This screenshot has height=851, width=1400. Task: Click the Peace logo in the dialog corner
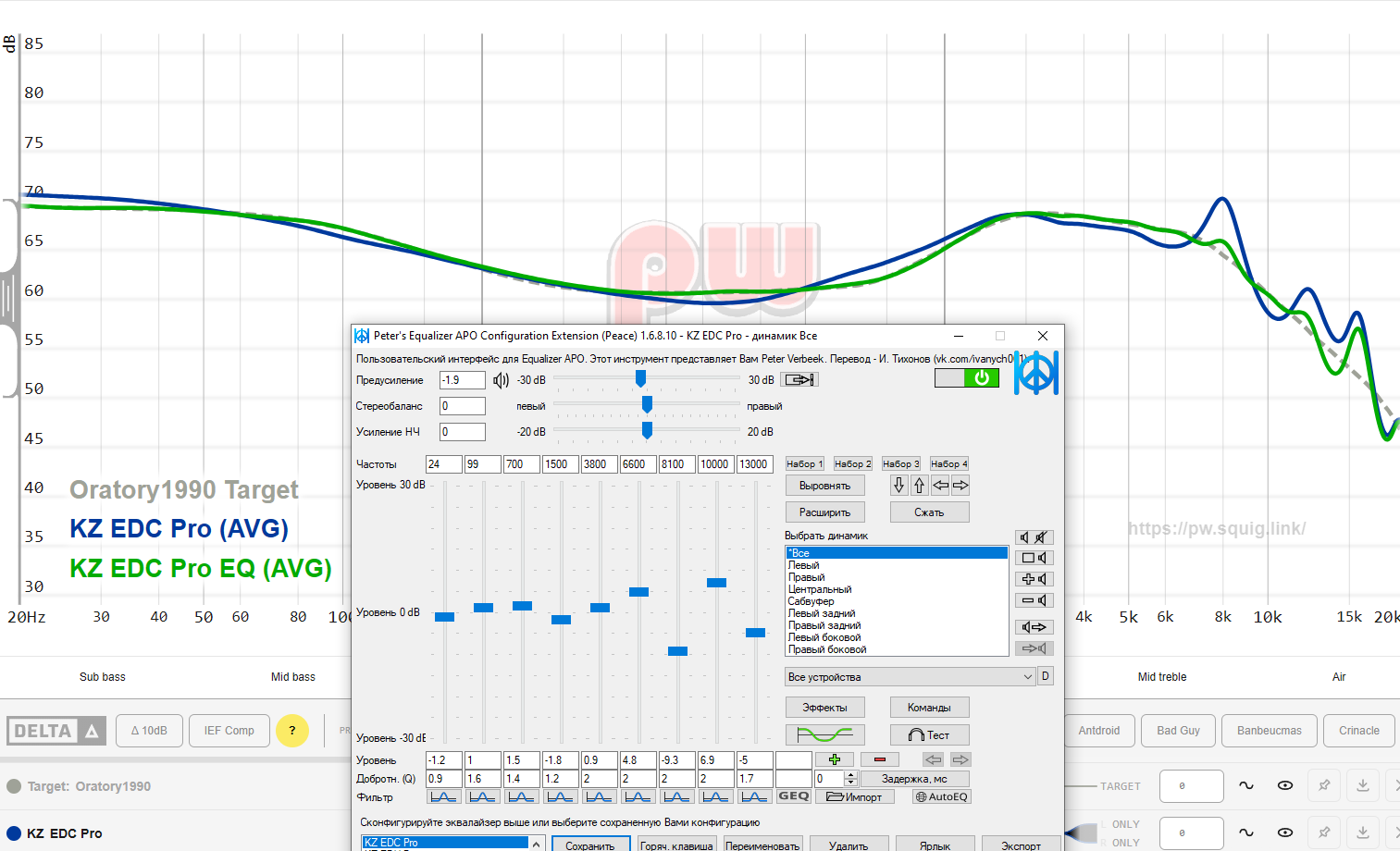pos(1035,372)
